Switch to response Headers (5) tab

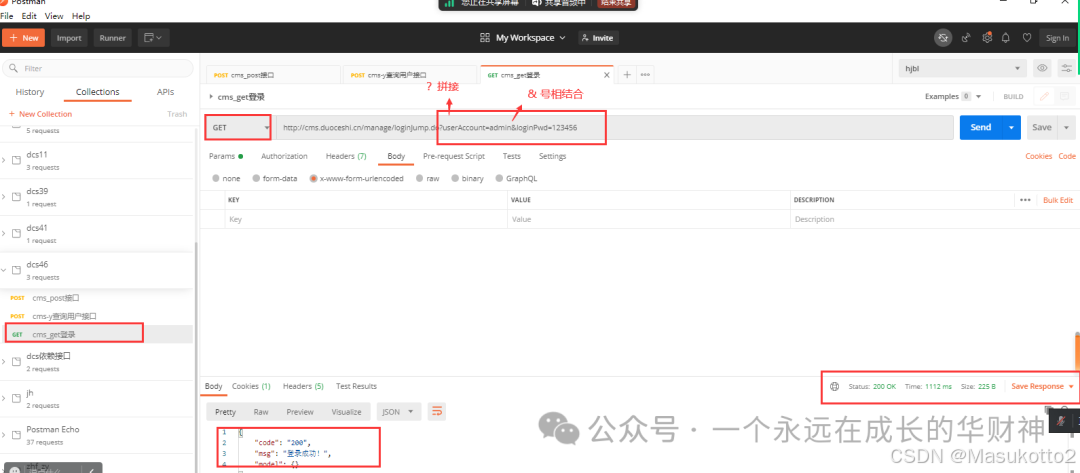(303, 386)
